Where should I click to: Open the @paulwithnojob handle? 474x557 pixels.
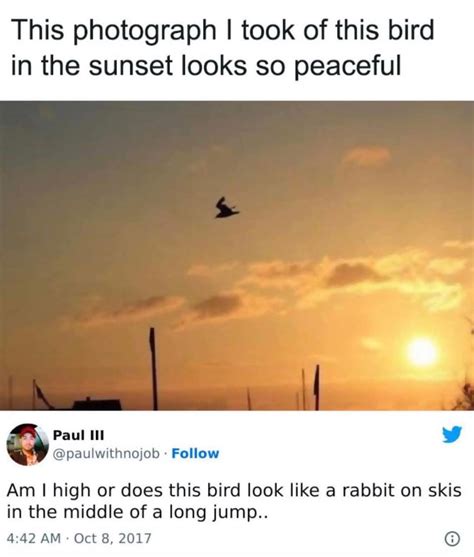pyautogui.click(x=106, y=454)
